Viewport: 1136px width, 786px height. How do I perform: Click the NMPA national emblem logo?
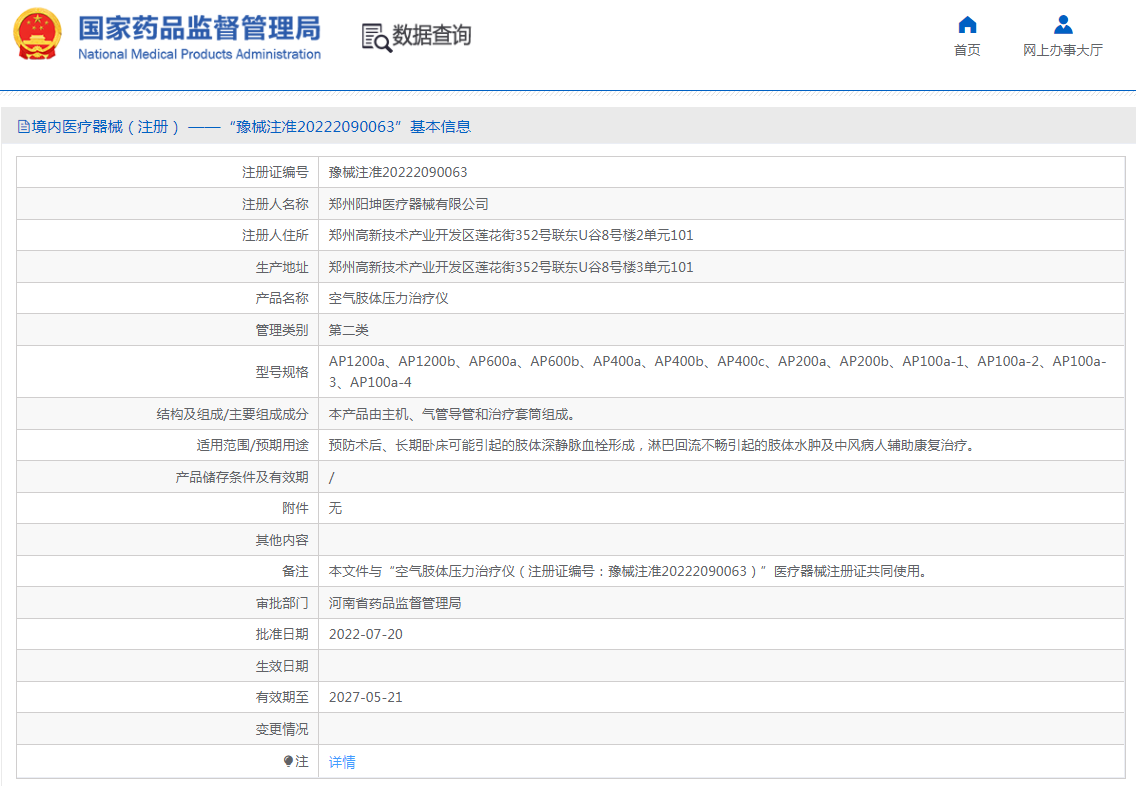tap(34, 35)
